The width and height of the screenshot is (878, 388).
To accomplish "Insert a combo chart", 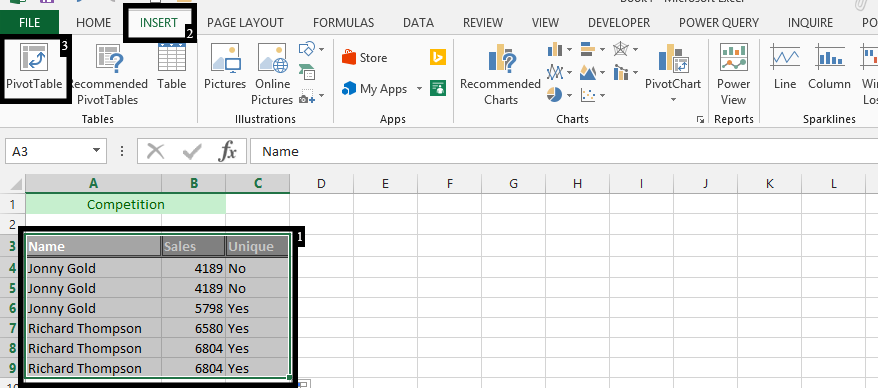I will click(x=621, y=72).
